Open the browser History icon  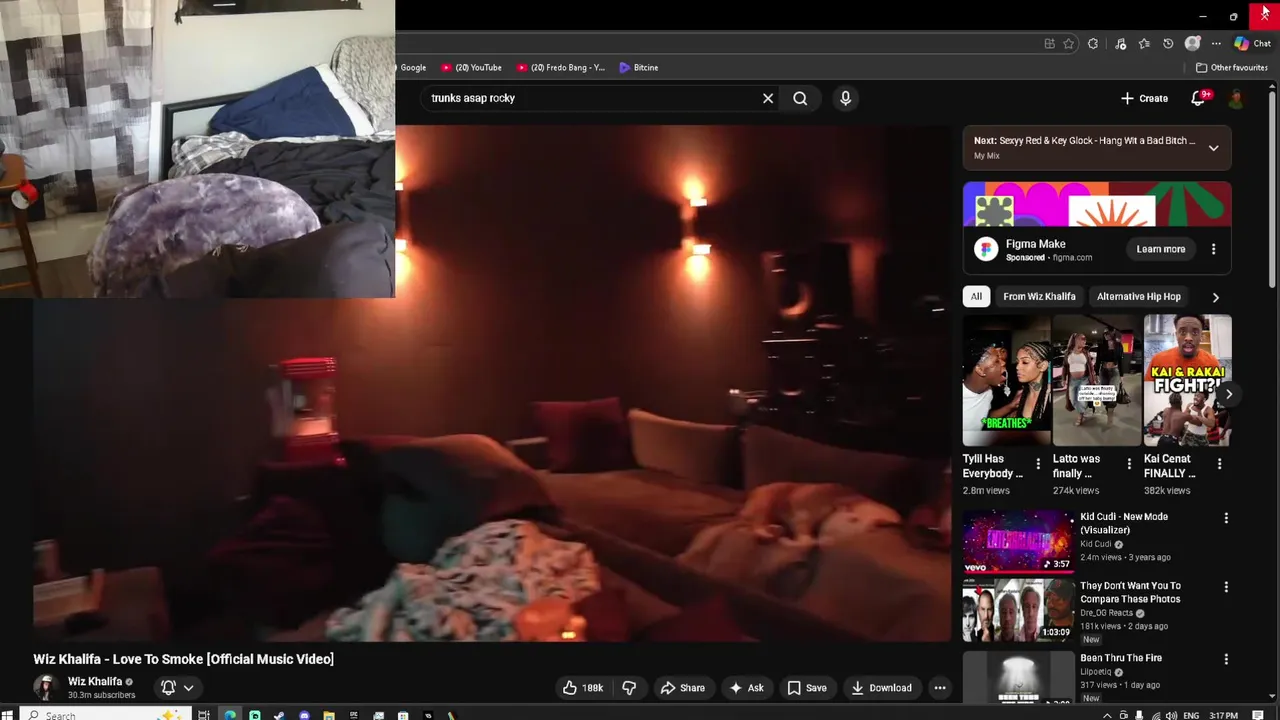coord(1168,44)
